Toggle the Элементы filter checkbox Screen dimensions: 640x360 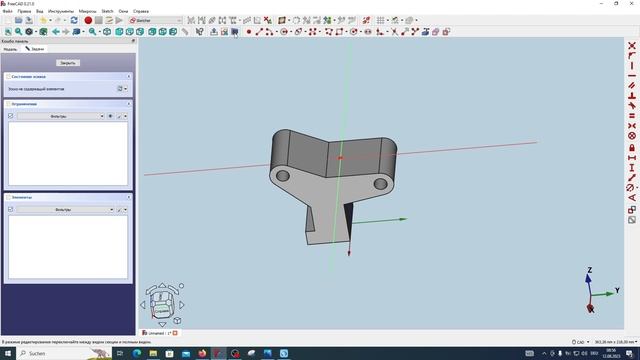tap(11, 209)
